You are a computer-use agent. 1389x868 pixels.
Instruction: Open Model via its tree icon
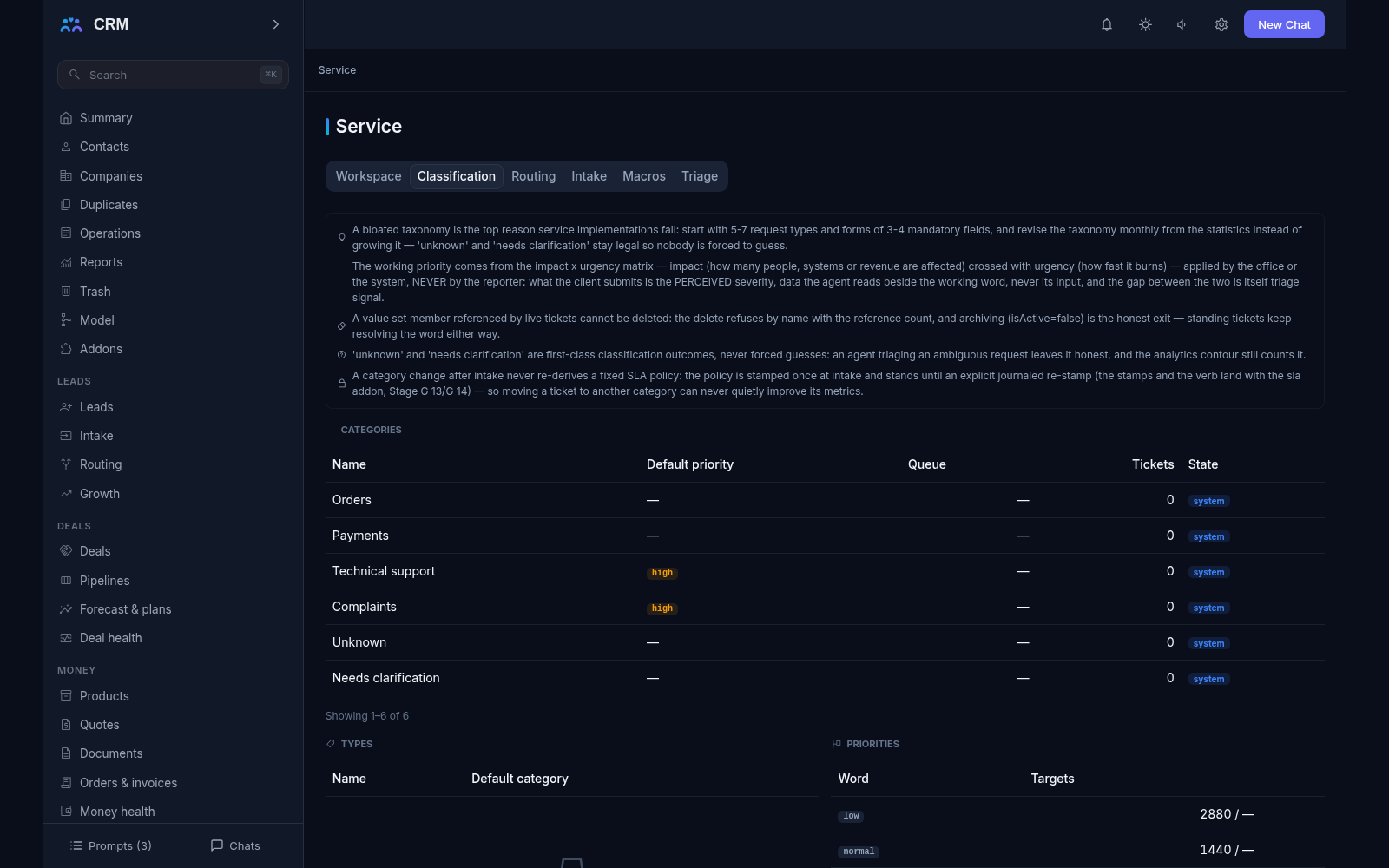pyautogui.click(x=66, y=320)
